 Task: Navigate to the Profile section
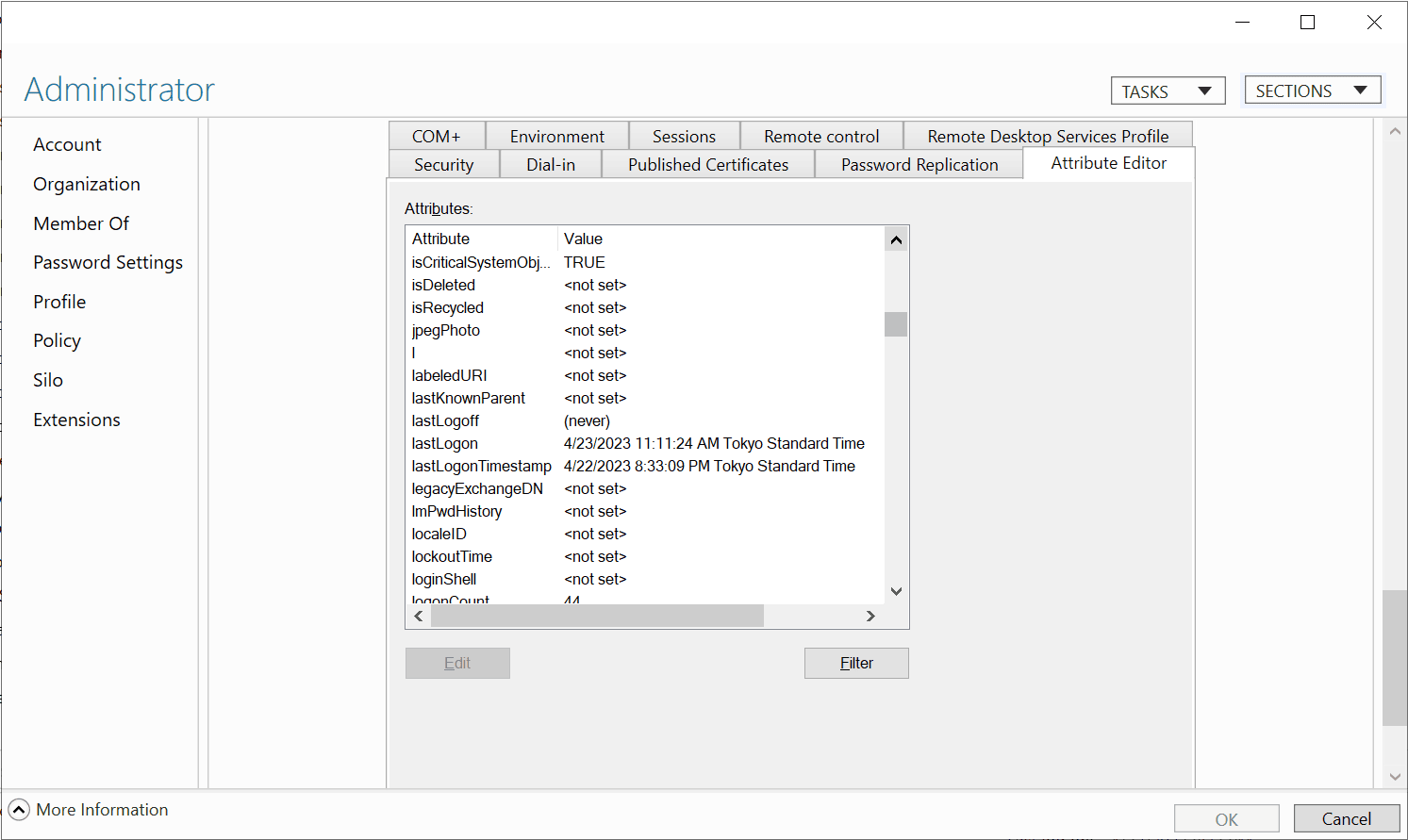pyautogui.click(x=59, y=302)
